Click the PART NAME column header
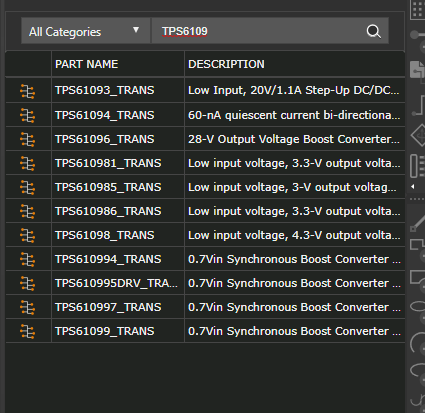 tap(86, 64)
